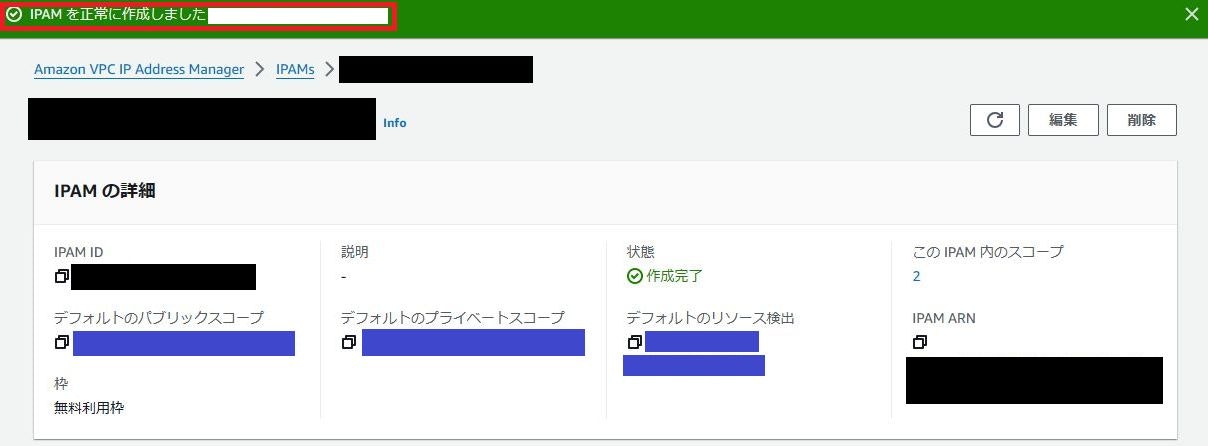Screen dimensions: 1208x446
Task: Copy the default private scope ID
Action: 348,342
